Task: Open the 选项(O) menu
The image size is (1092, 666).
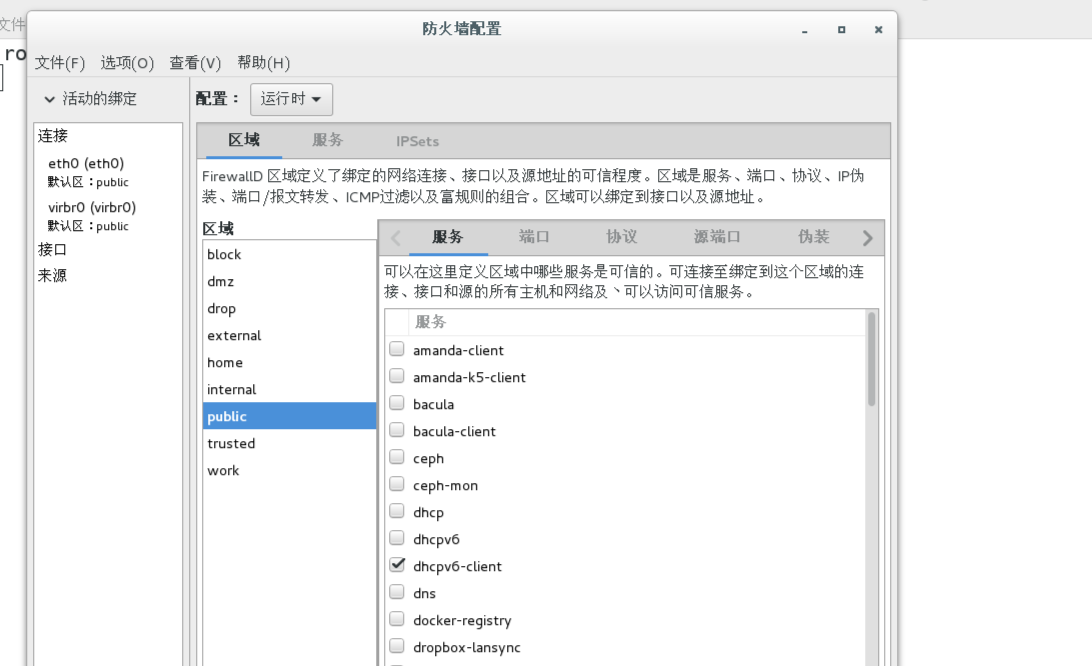Action: click(x=127, y=63)
